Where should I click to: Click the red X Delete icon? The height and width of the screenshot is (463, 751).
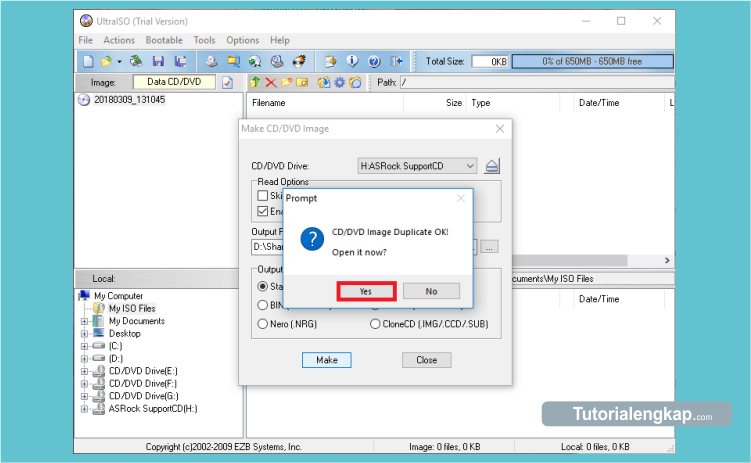click(x=271, y=82)
